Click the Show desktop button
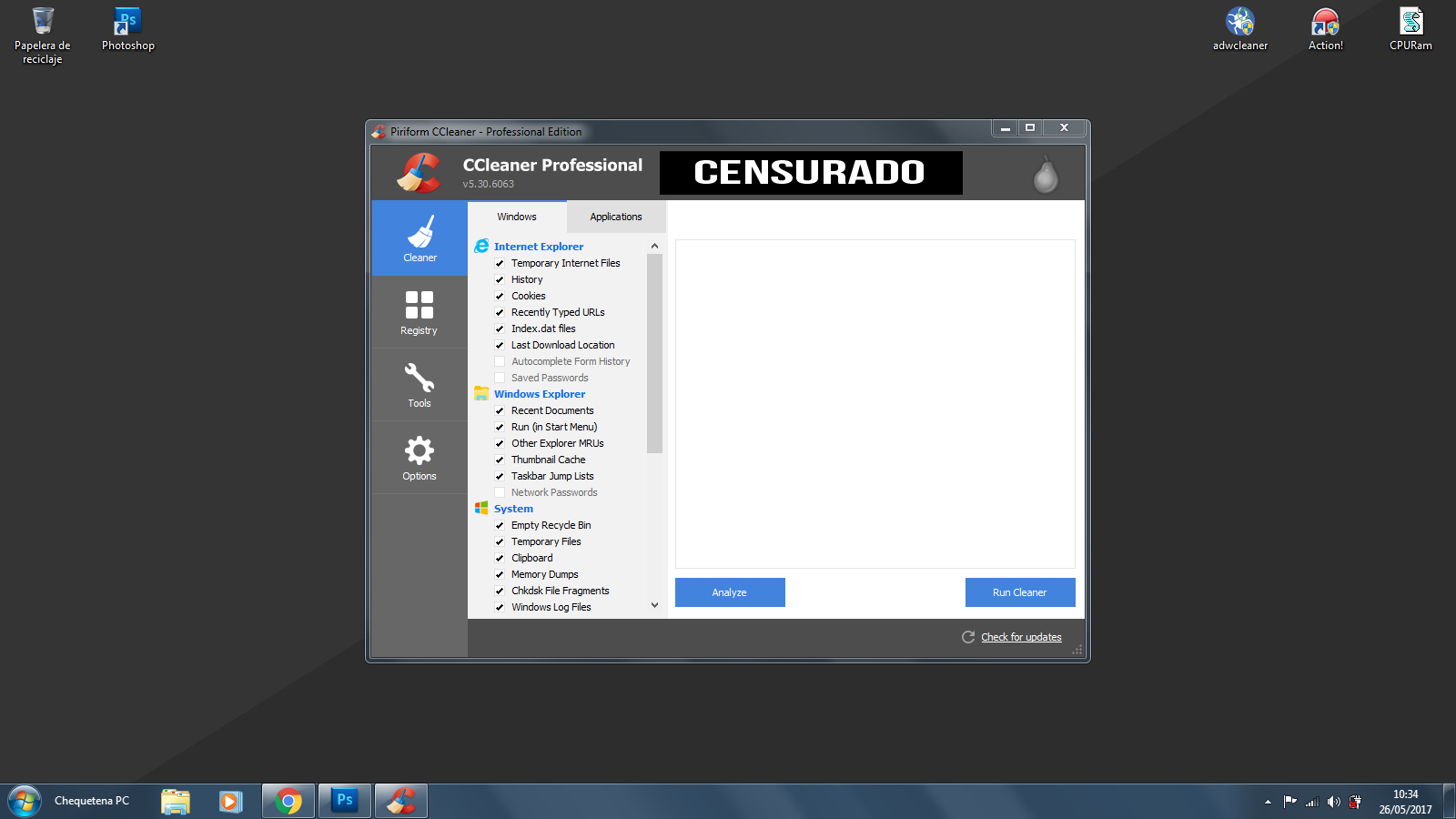 (x=1450, y=802)
